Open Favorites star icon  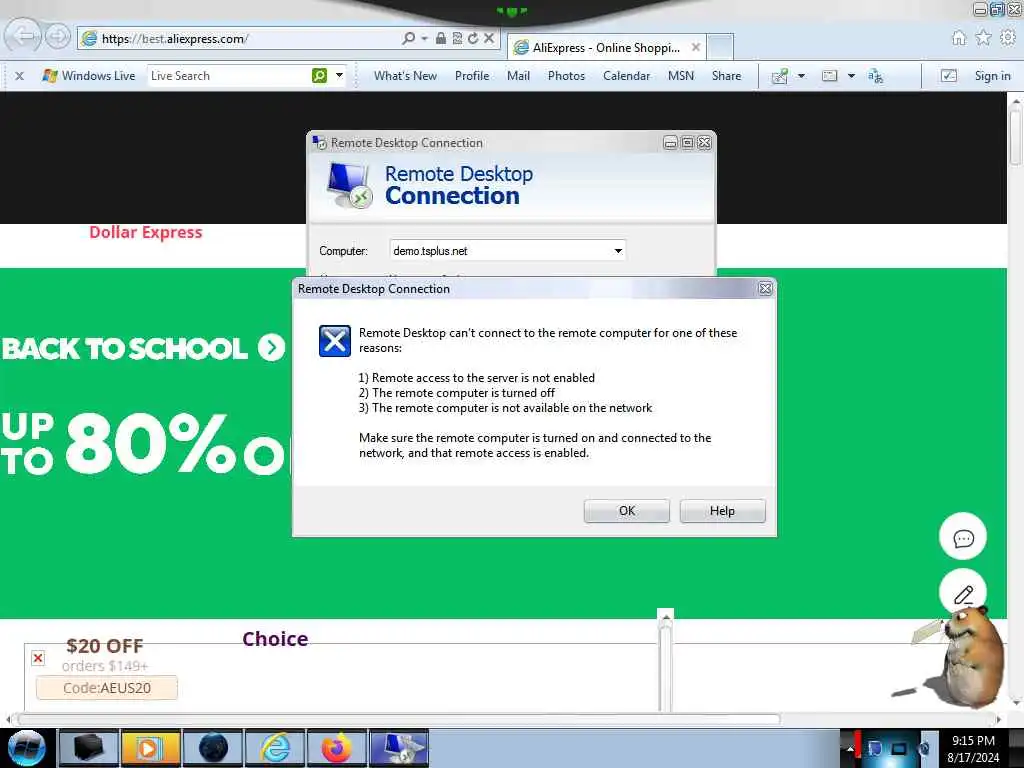[x=983, y=38]
